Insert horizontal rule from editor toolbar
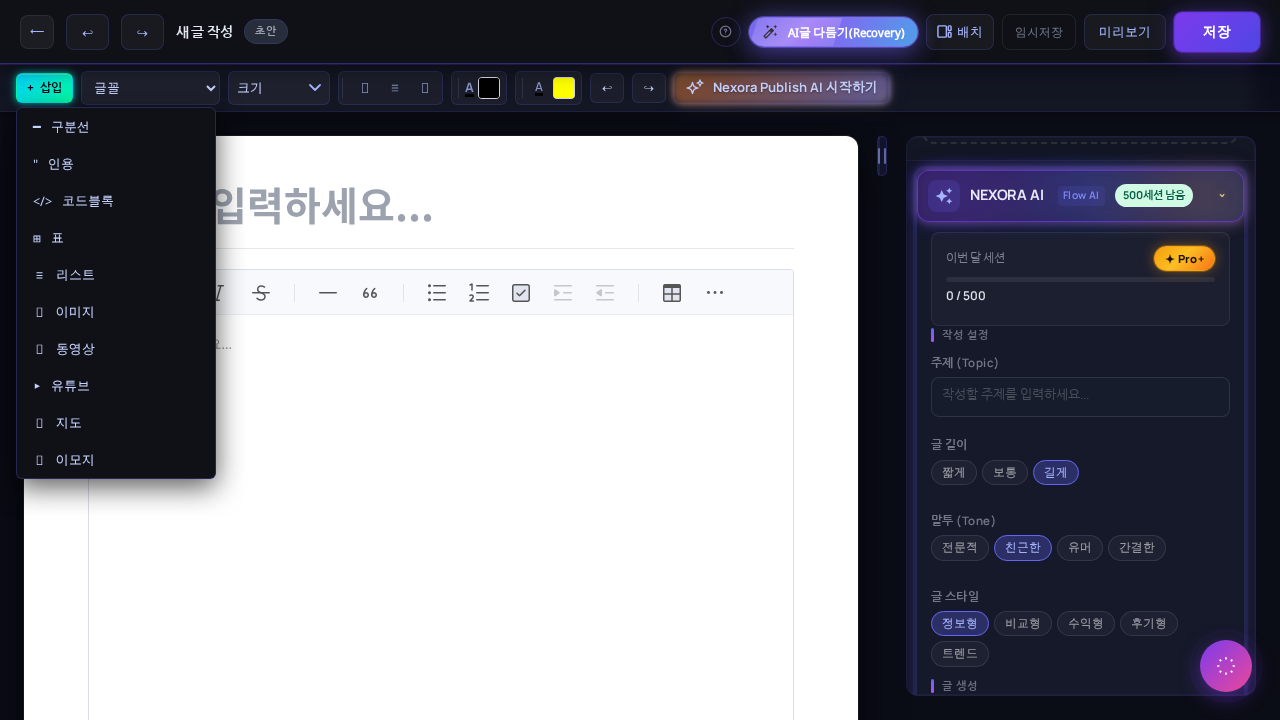 click(x=328, y=293)
